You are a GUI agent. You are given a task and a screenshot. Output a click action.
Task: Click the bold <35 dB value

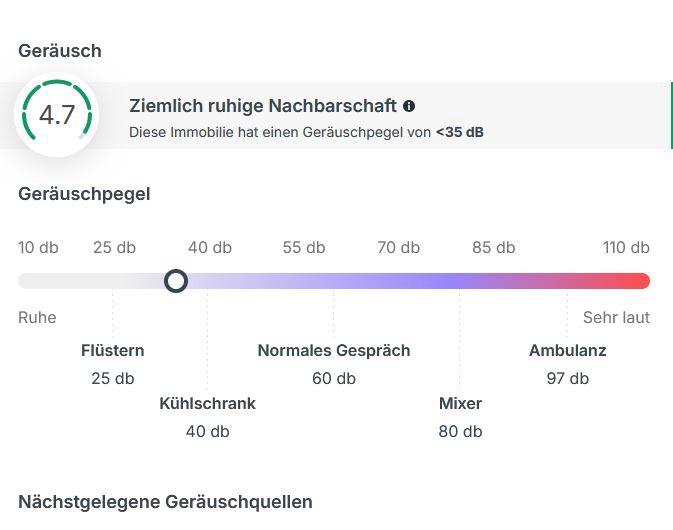point(459,132)
